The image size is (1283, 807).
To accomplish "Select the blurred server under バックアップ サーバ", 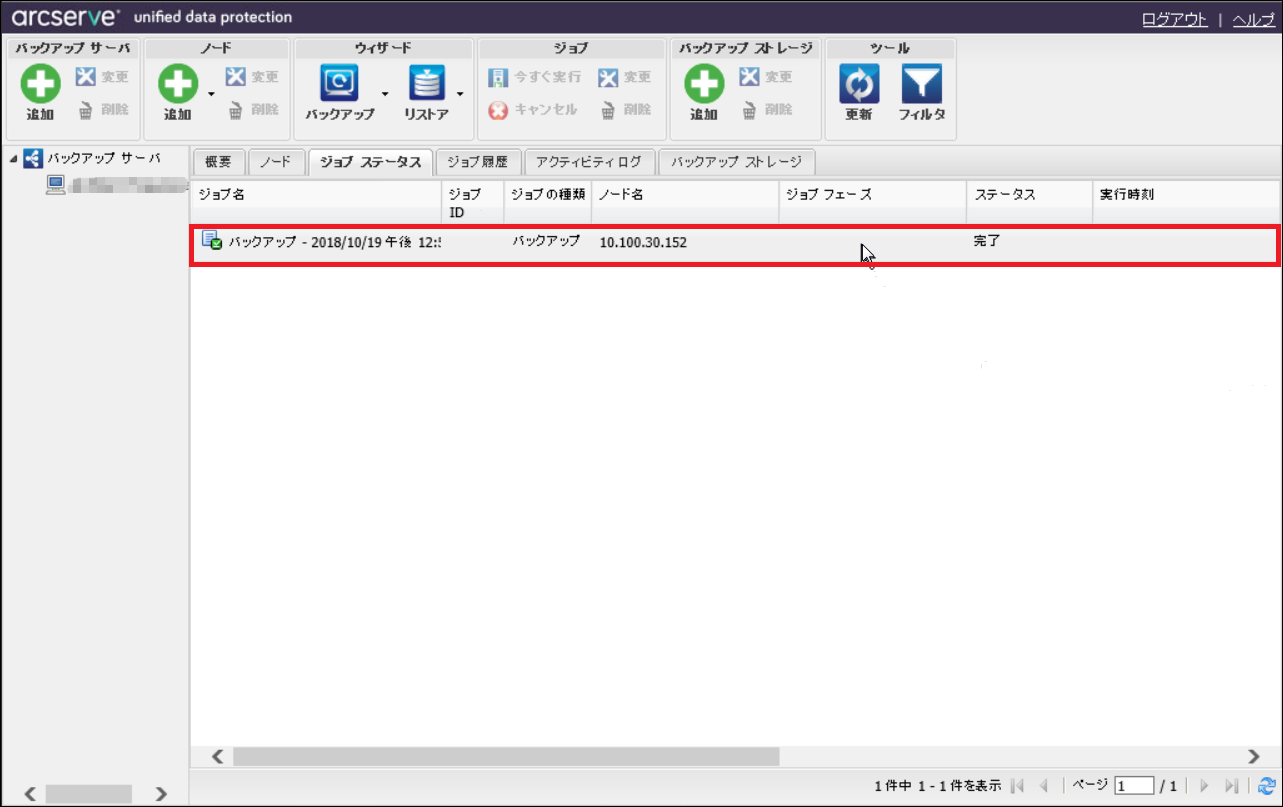I will [127, 184].
